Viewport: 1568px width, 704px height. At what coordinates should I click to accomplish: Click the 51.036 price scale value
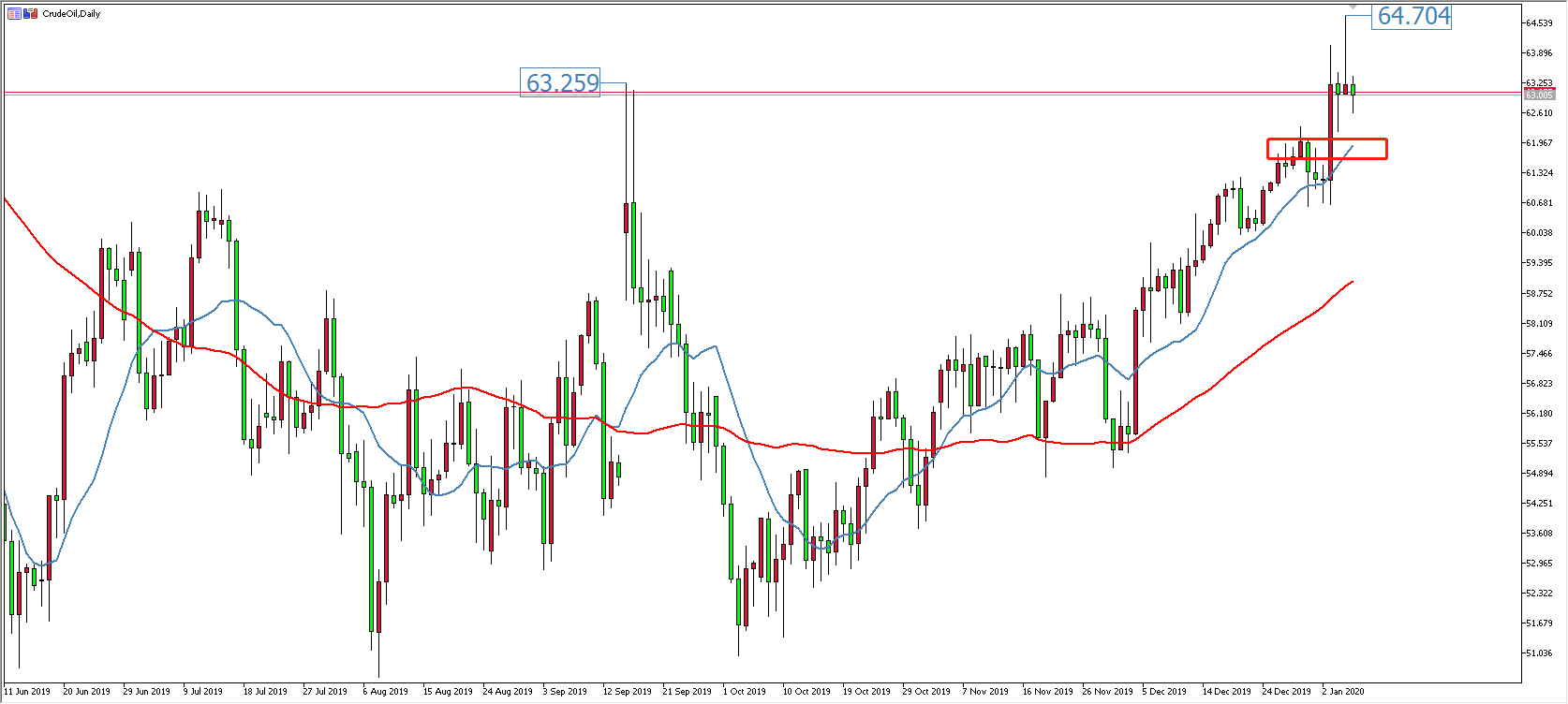1540,653
